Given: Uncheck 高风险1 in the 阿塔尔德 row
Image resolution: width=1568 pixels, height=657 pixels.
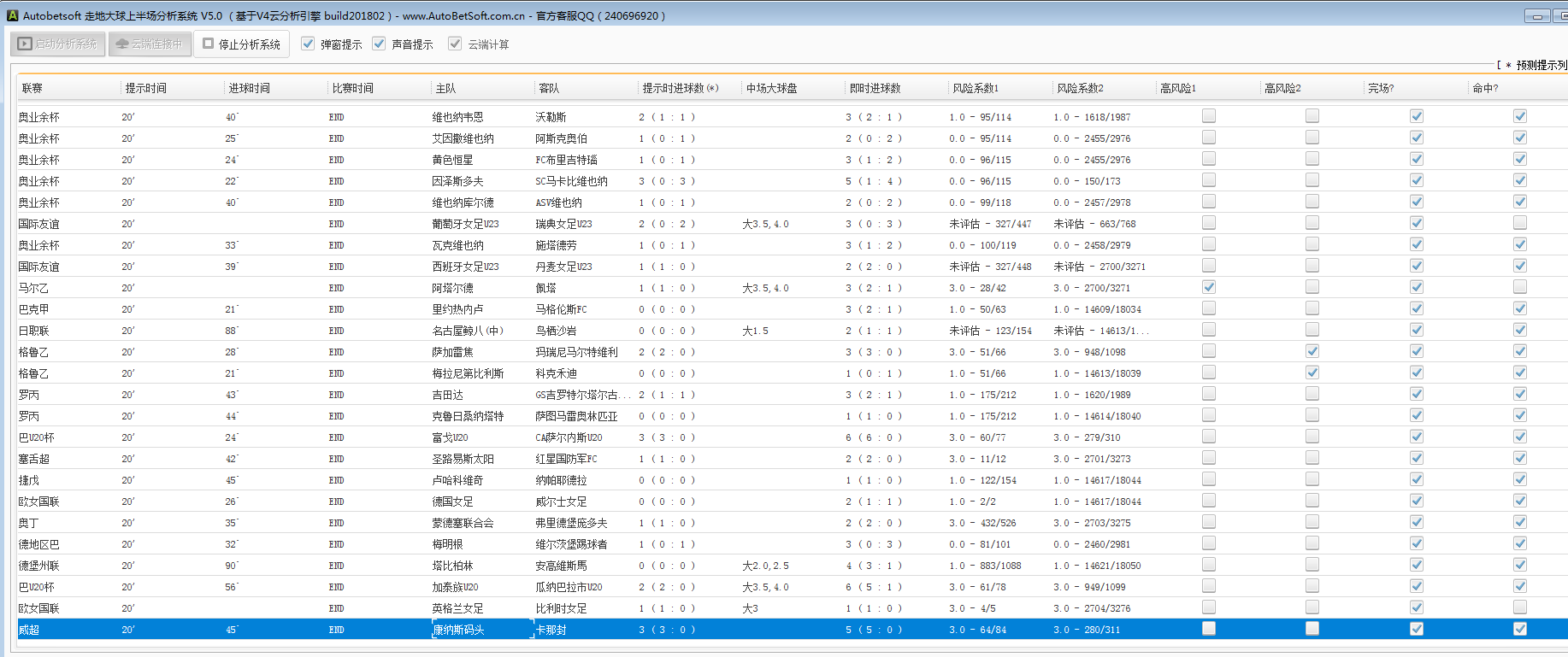Looking at the screenshot, I should 1208,287.
